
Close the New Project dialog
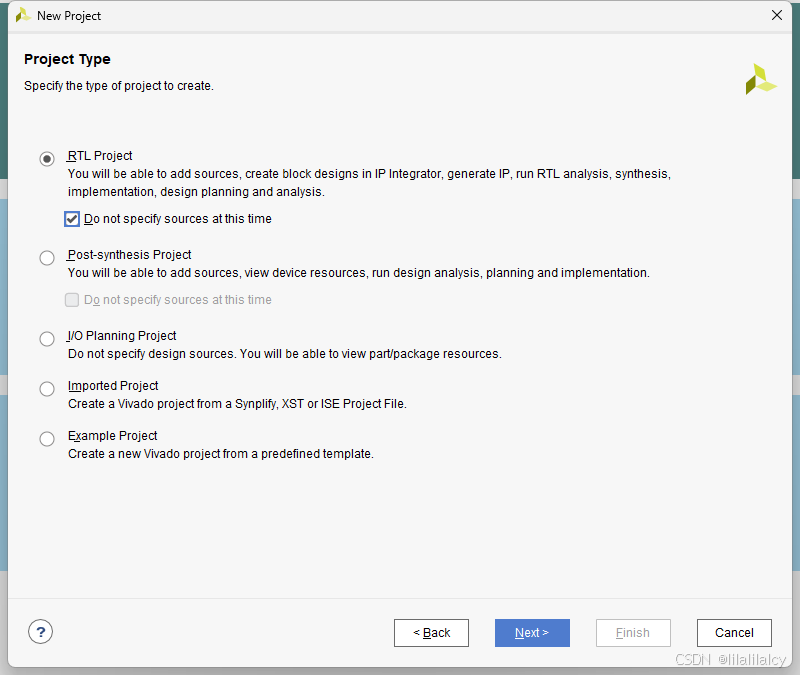(777, 15)
